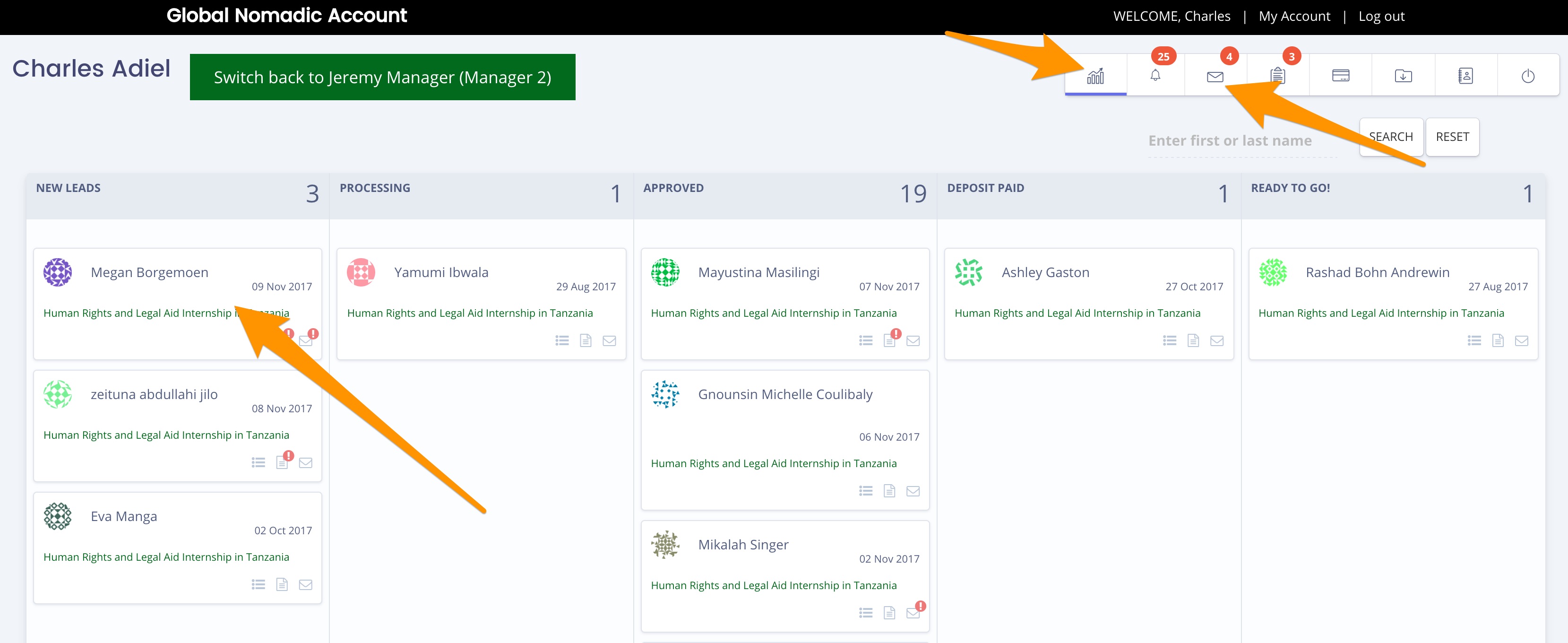Open the contacts address book icon

(x=1465, y=76)
